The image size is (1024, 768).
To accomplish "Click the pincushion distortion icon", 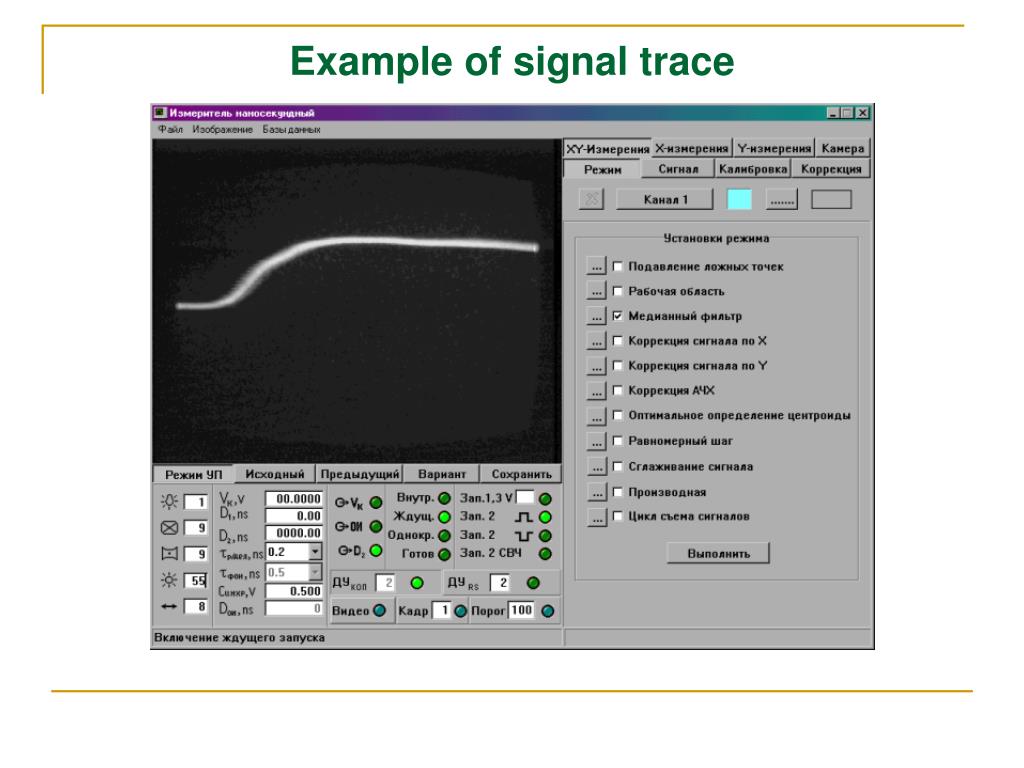I will pyautogui.click(x=169, y=554).
